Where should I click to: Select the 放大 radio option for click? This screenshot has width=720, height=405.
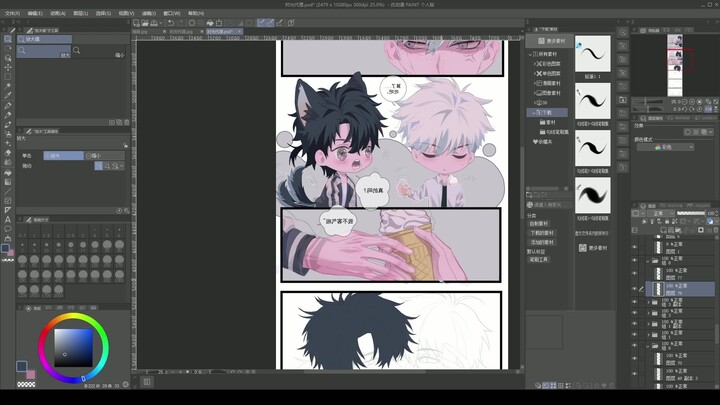point(63,156)
